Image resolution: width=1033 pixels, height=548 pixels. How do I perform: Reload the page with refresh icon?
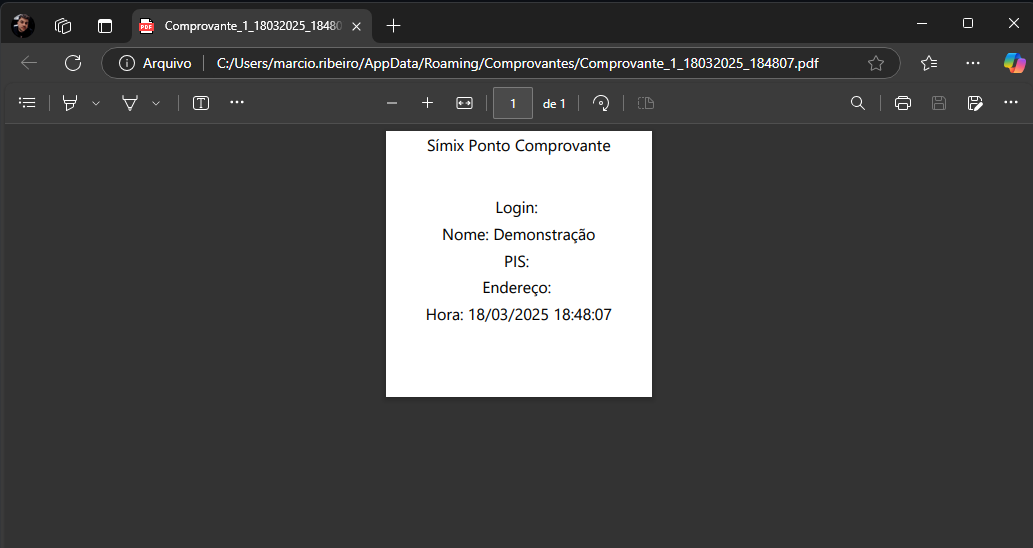pos(73,63)
